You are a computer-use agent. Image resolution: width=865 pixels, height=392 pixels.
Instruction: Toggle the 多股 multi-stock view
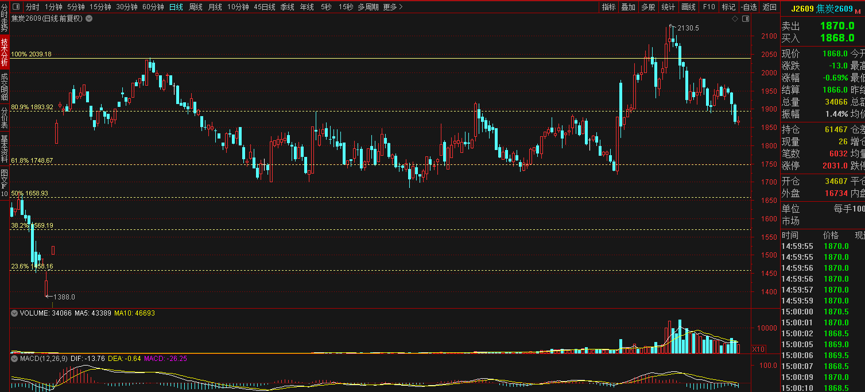(648, 7)
